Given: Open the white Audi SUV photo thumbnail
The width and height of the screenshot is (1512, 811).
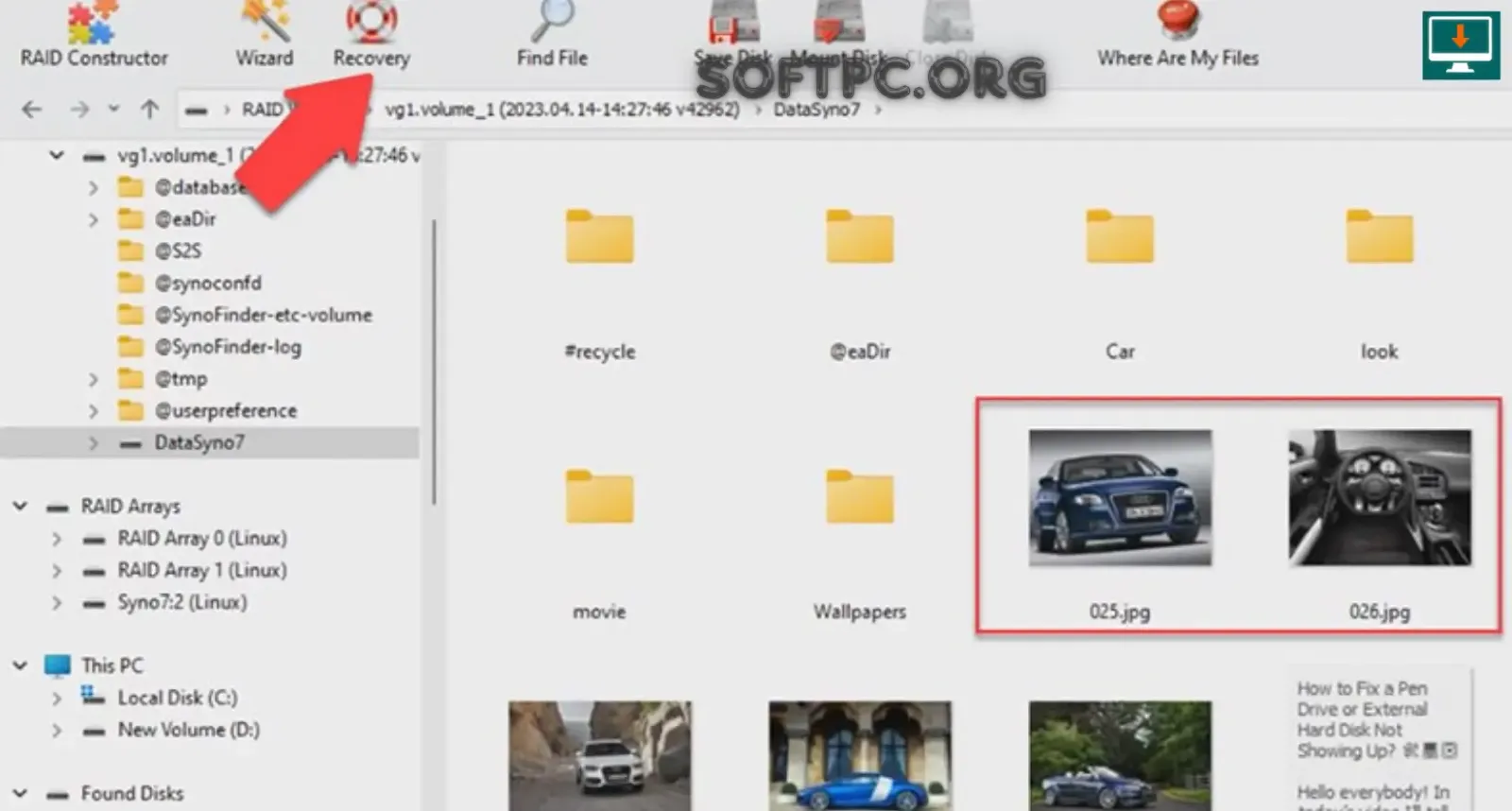Looking at the screenshot, I should [600, 755].
